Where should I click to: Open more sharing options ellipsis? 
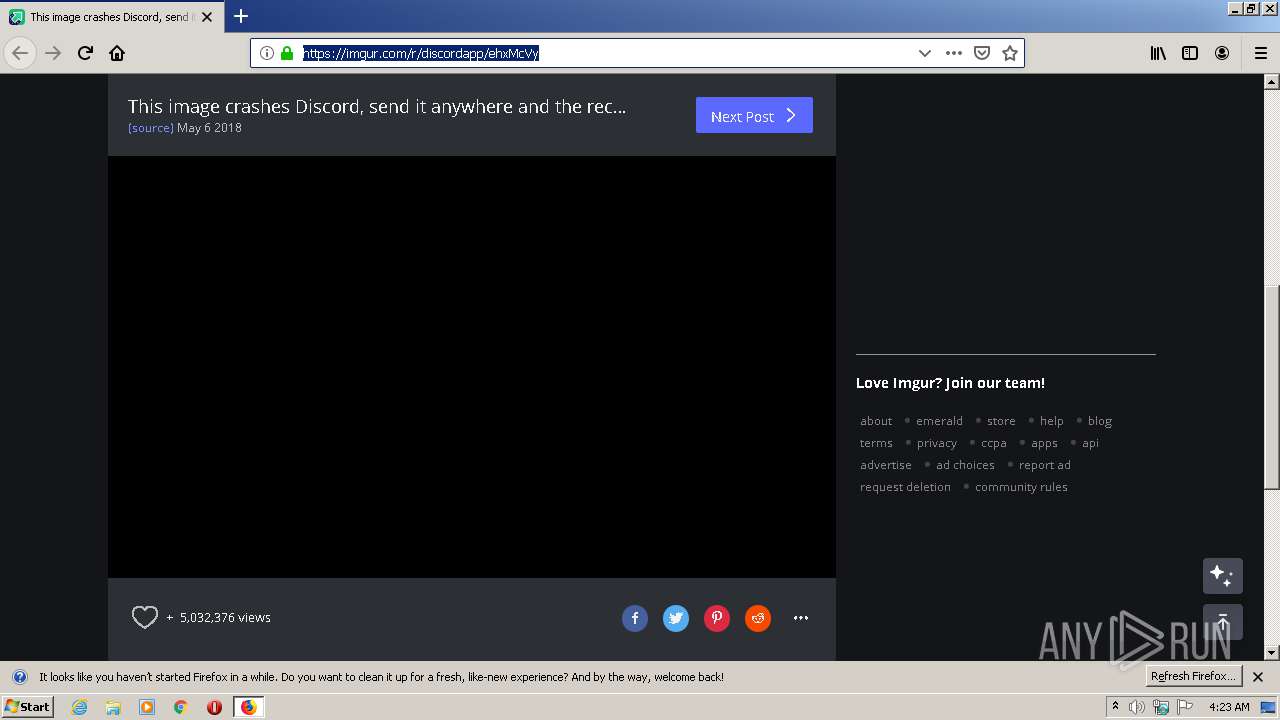(x=801, y=618)
